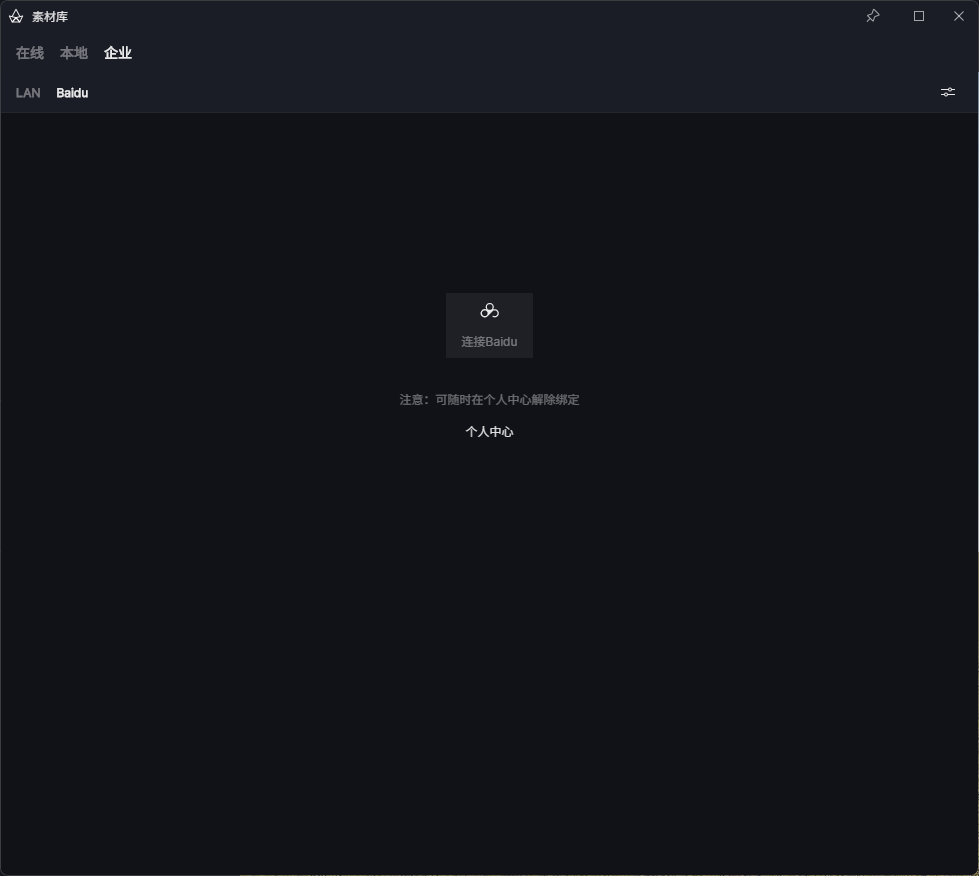Click the 连接Baidu button label

pyautogui.click(x=490, y=342)
